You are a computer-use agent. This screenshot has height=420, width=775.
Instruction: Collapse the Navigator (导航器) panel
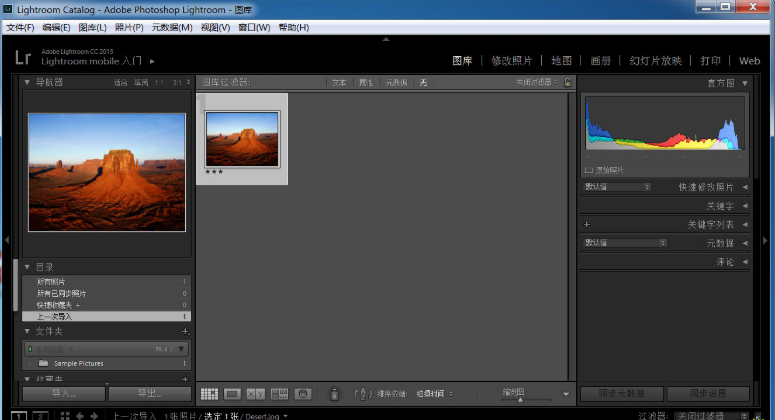(27, 82)
